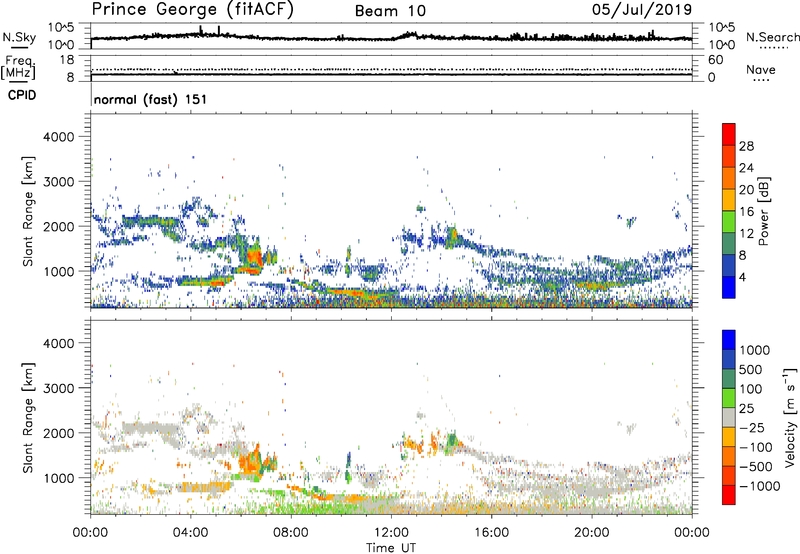Click the 'N.Search' legend label

(x=773, y=37)
